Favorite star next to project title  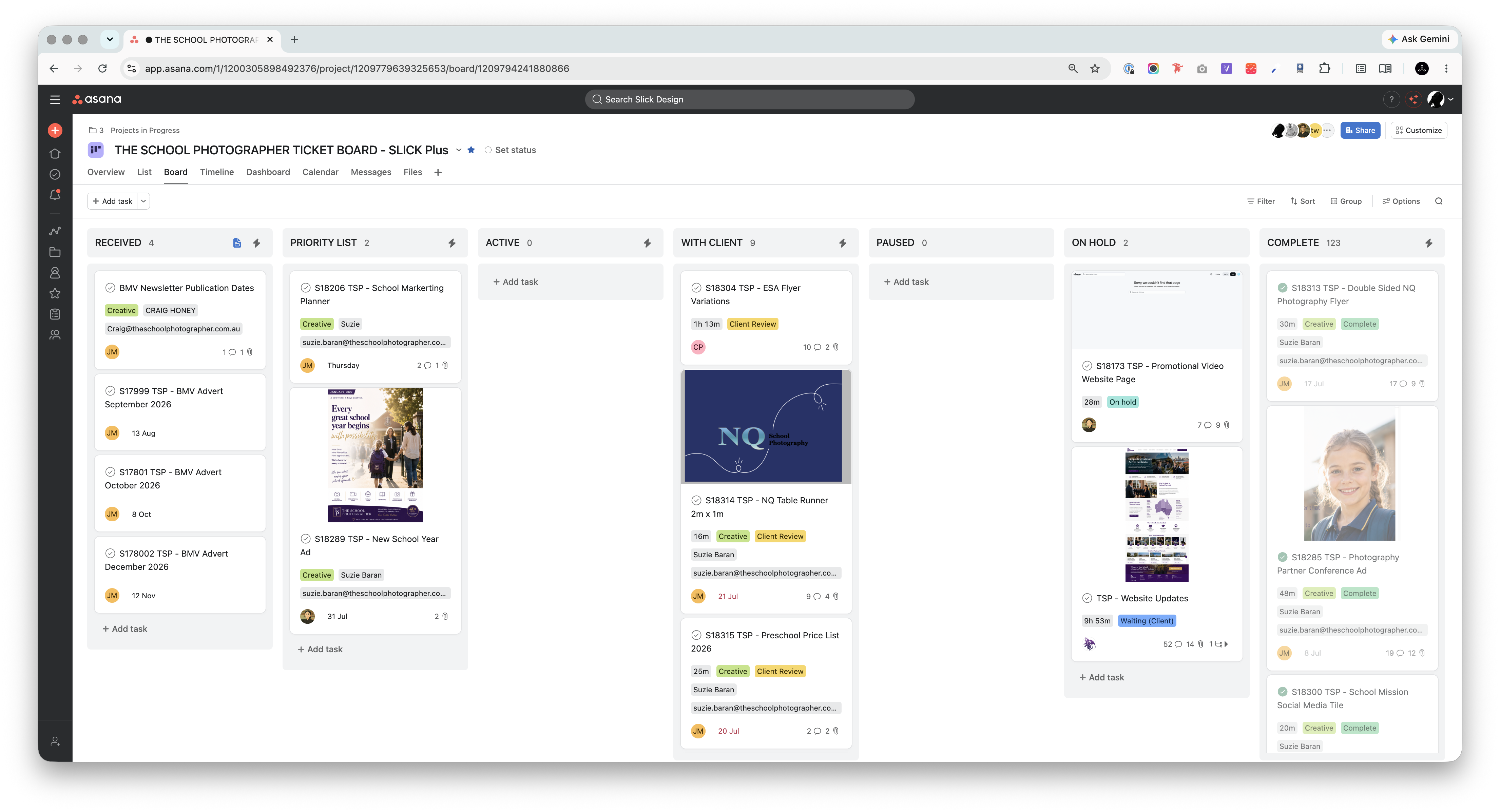point(471,150)
